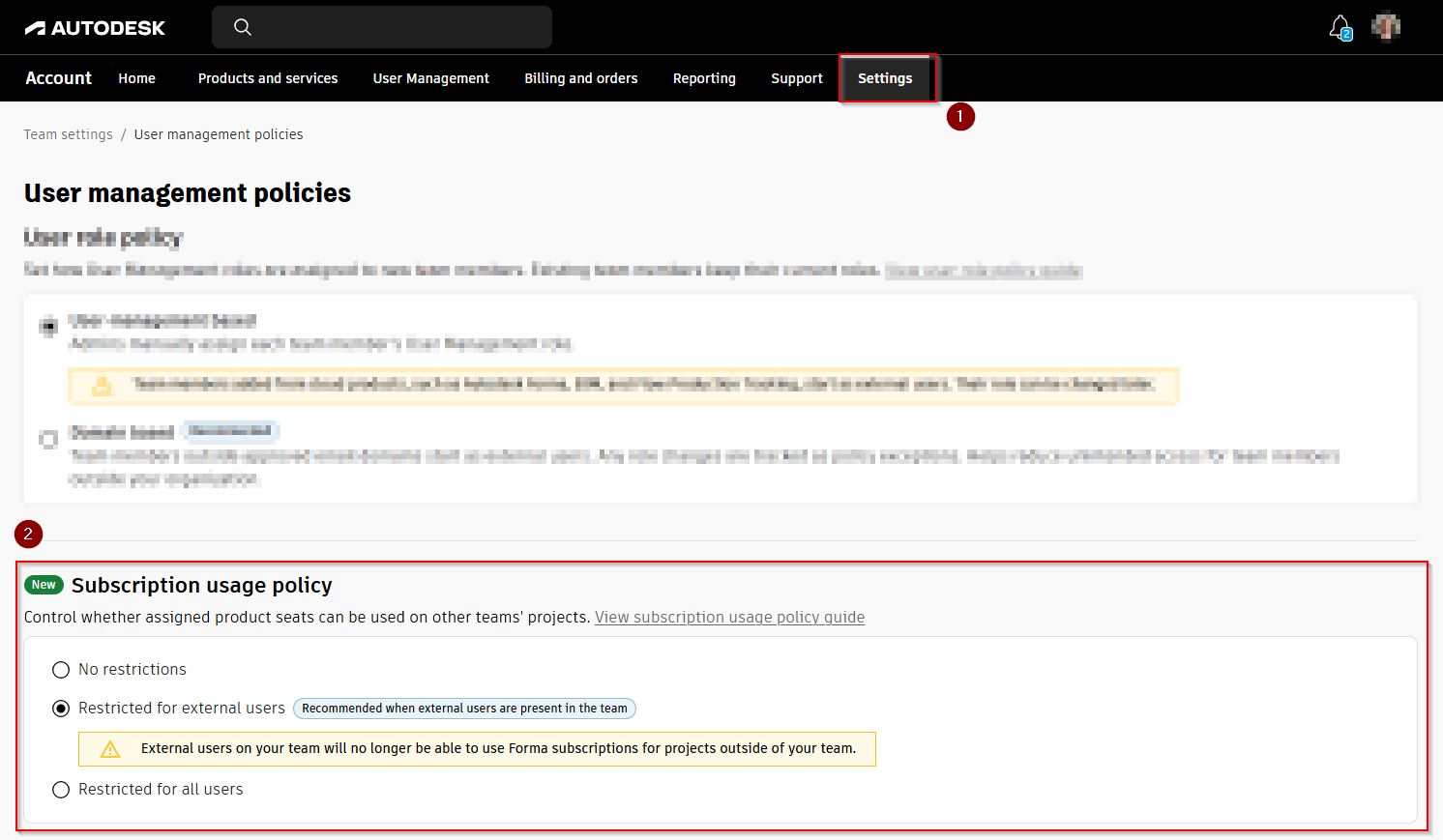Click the green New badge
1443x840 pixels.
[44, 585]
